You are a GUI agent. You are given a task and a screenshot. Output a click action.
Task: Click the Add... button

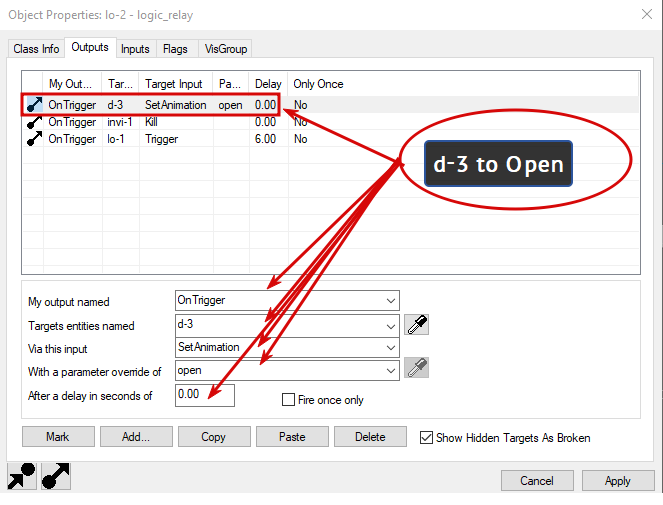(x=136, y=436)
